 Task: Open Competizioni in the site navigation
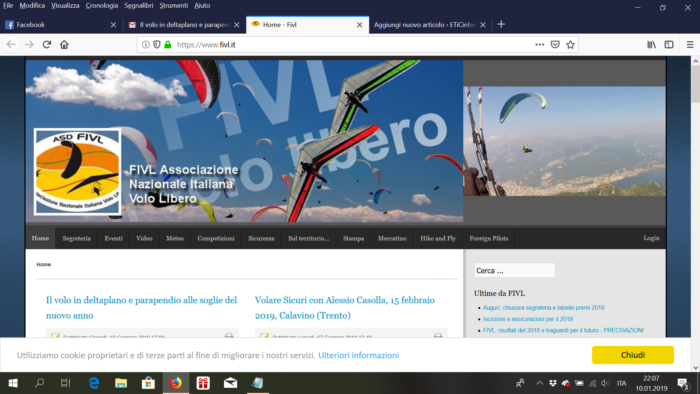(x=216, y=238)
